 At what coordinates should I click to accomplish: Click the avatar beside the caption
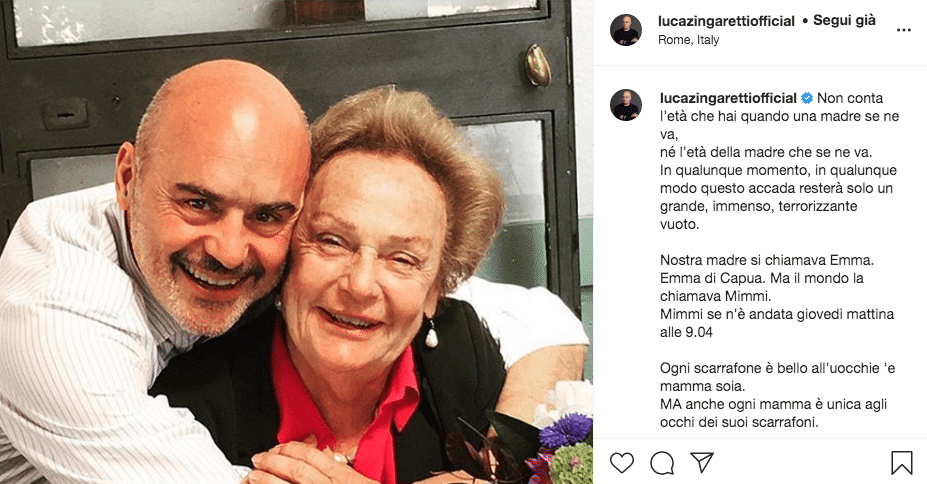tap(626, 105)
